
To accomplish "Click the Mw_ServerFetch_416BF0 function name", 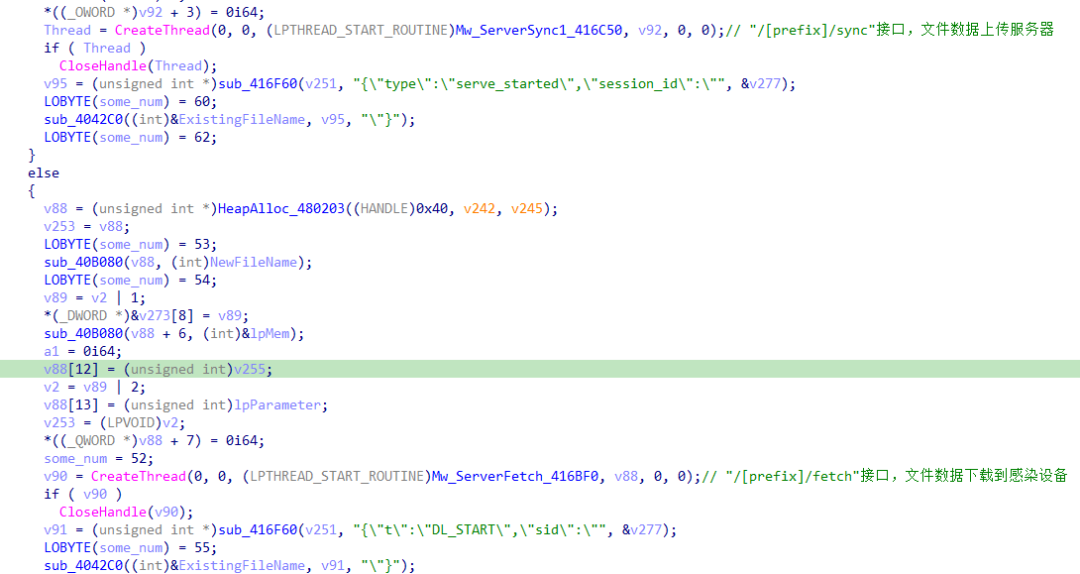I will click(x=515, y=476).
